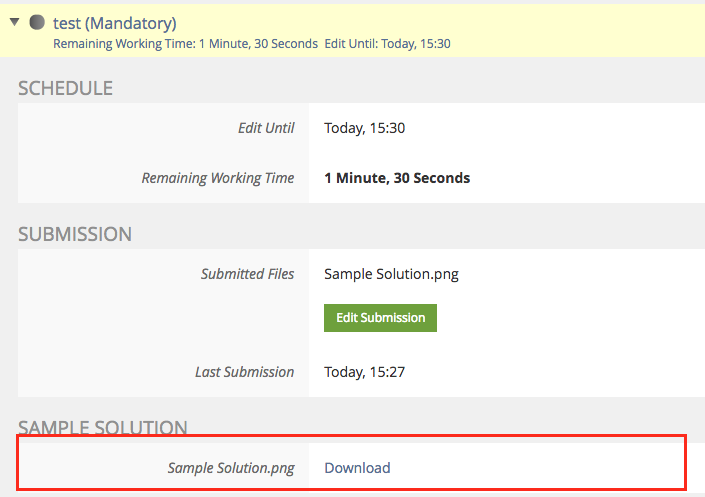Click the bold '1 Minute, 30 Seconds' value
Image resolution: width=705 pixels, height=497 pixels.
[x=397, y=178]
